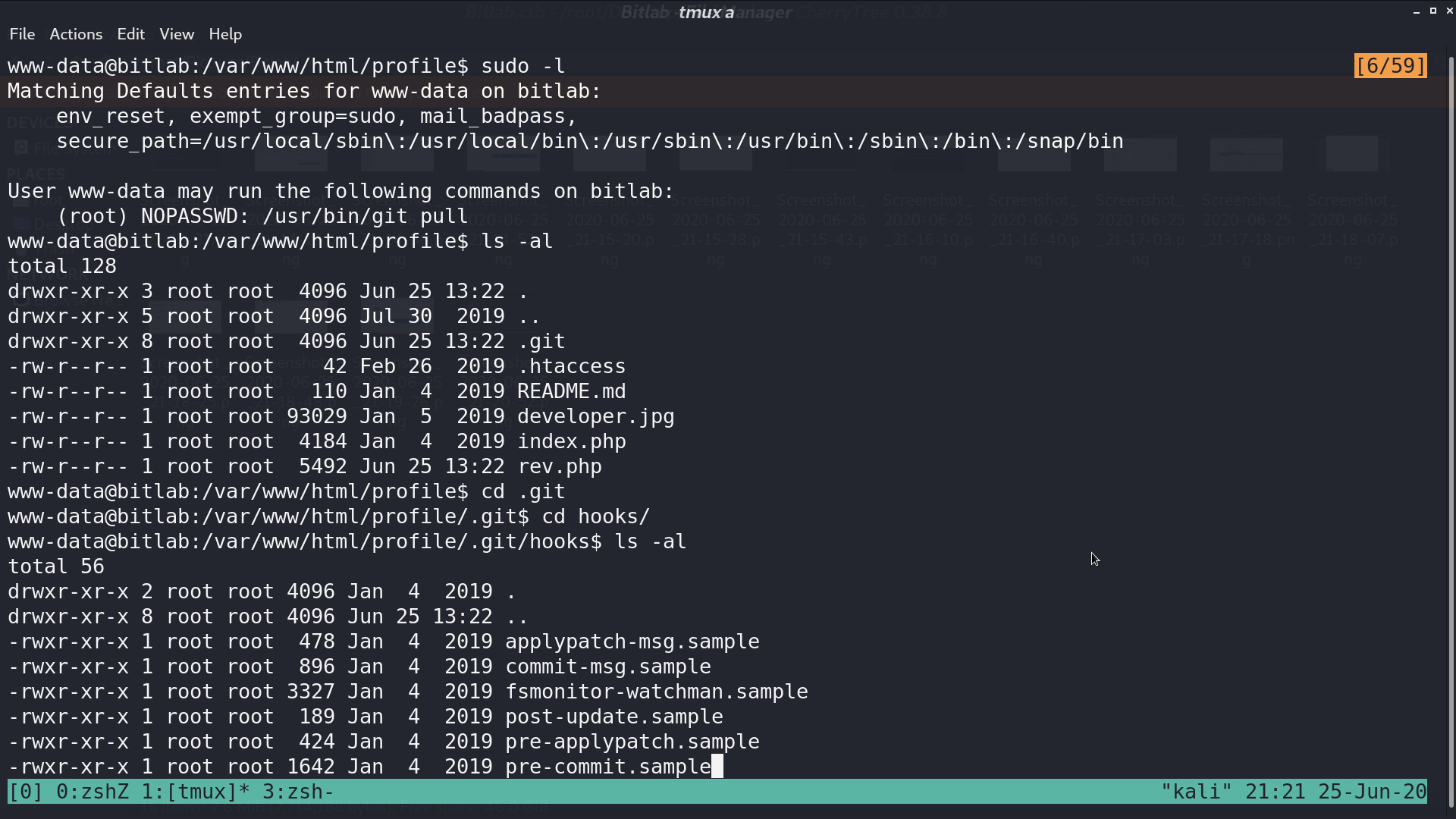Viewport: 1456px width, 819px height.
Task: Open the Edit menu
Action: point(130,34)
